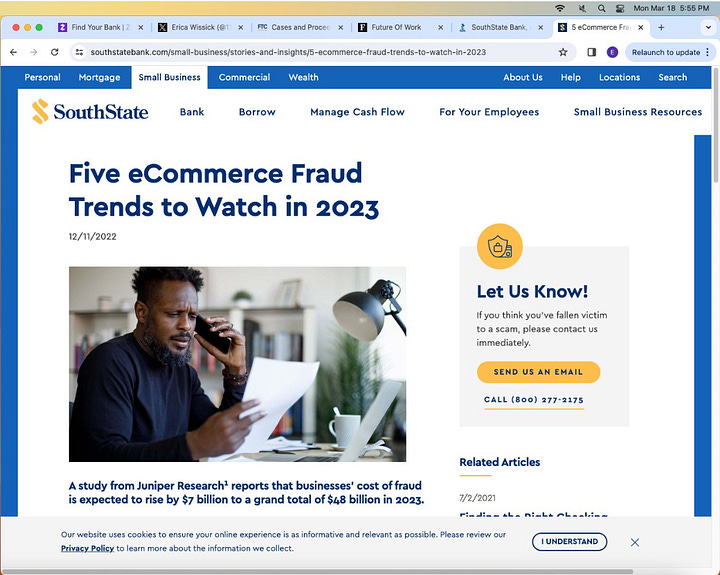Image resolution: width=720 pixels, height=575 pixels.
Task: Go back using the browser back arrow
Action: tap(13, 52)
